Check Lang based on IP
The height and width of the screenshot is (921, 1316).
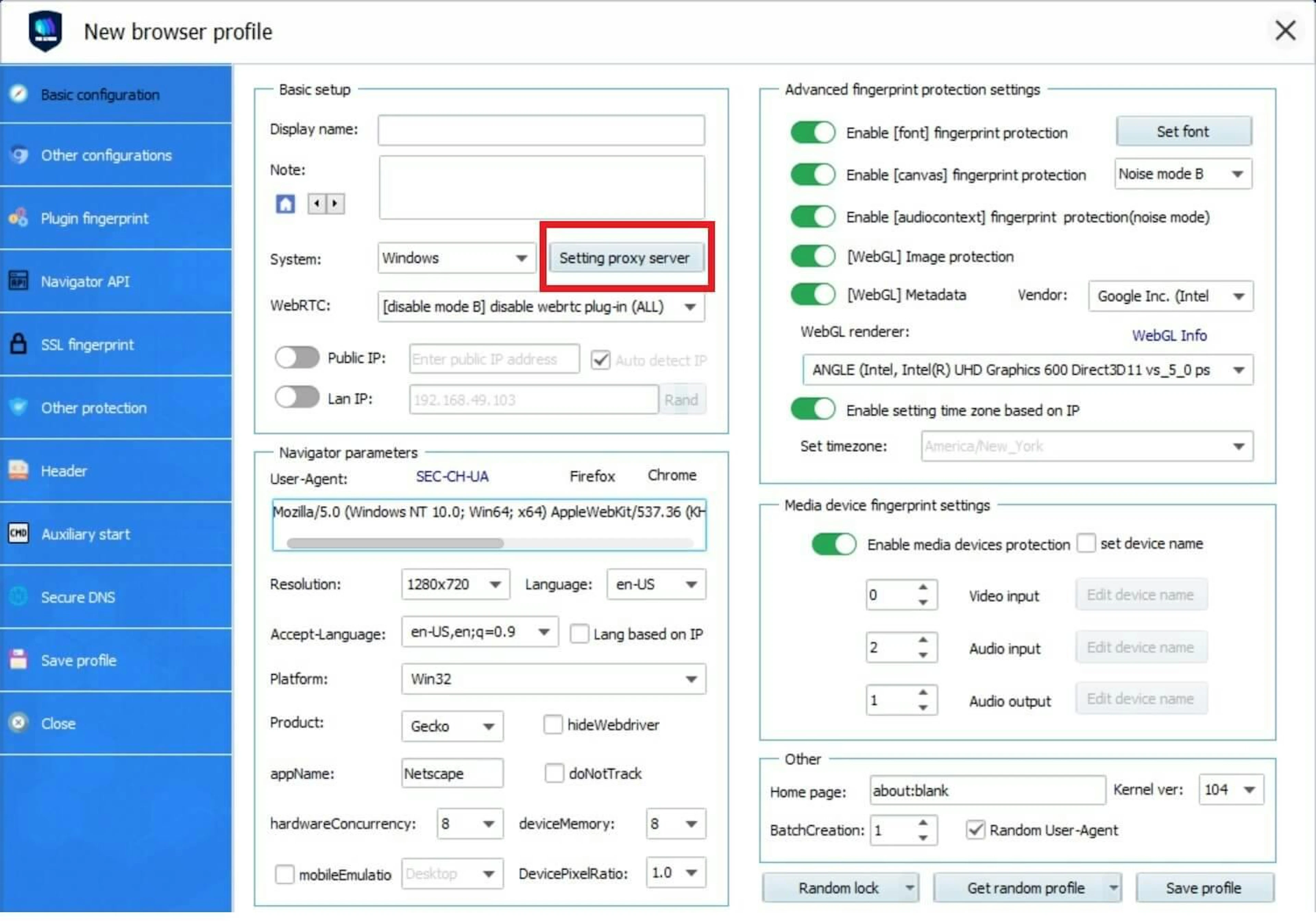click(579, 633)
